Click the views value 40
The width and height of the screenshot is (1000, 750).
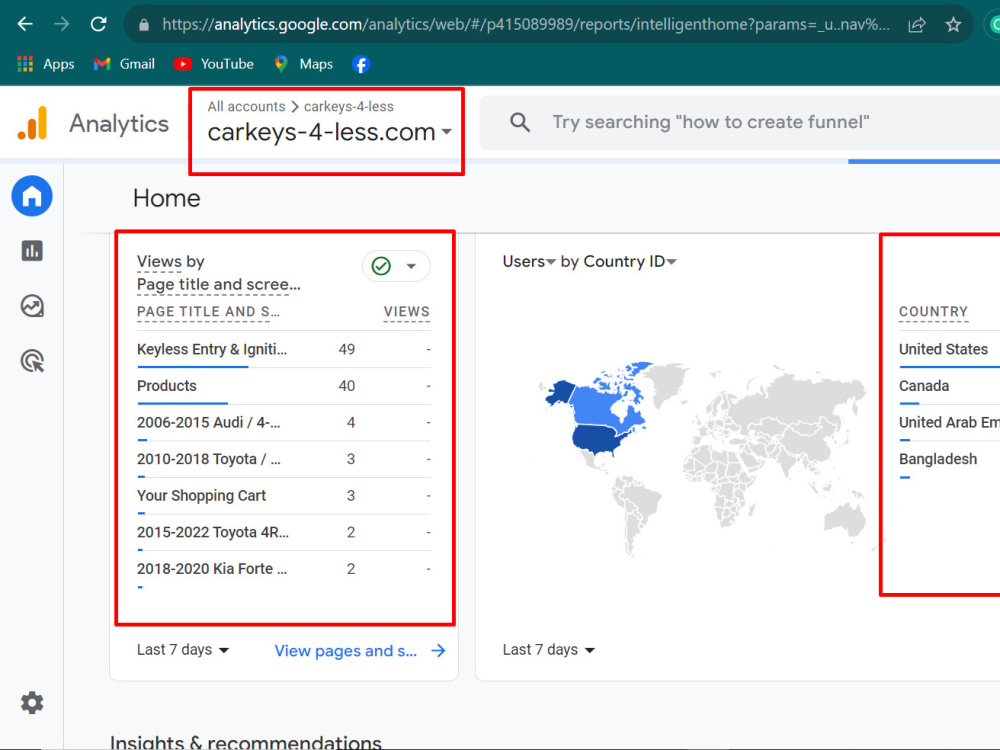coord(346,386)
